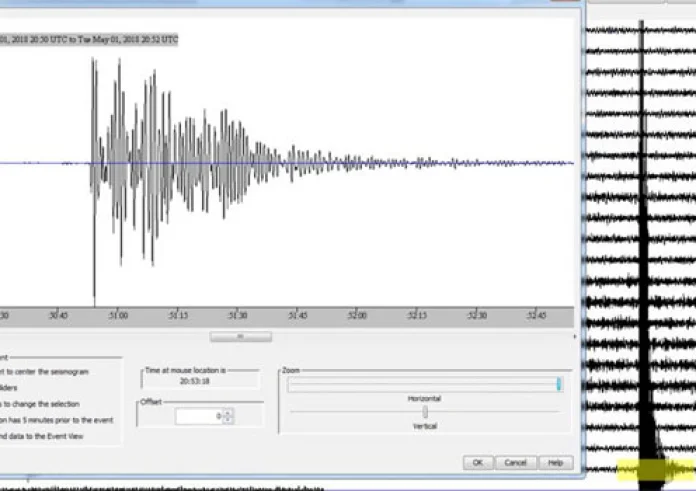Click the 52:15 tick on the time axis
Screen dimensions: 696x491
click(417, 315)
